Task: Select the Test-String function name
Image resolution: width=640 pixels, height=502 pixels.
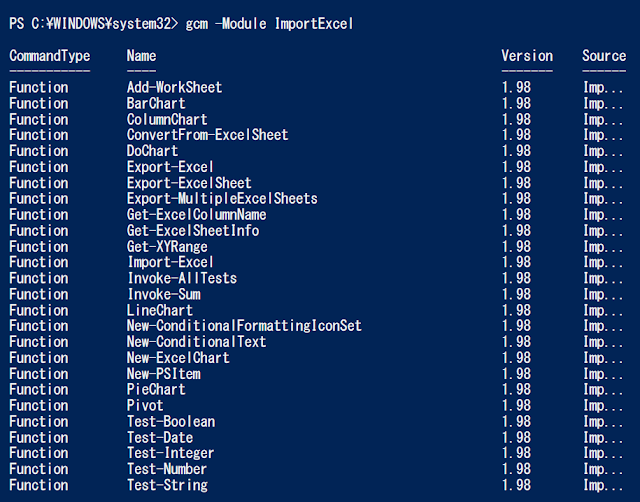Action: pyautogui.click(x=167, y=485)
